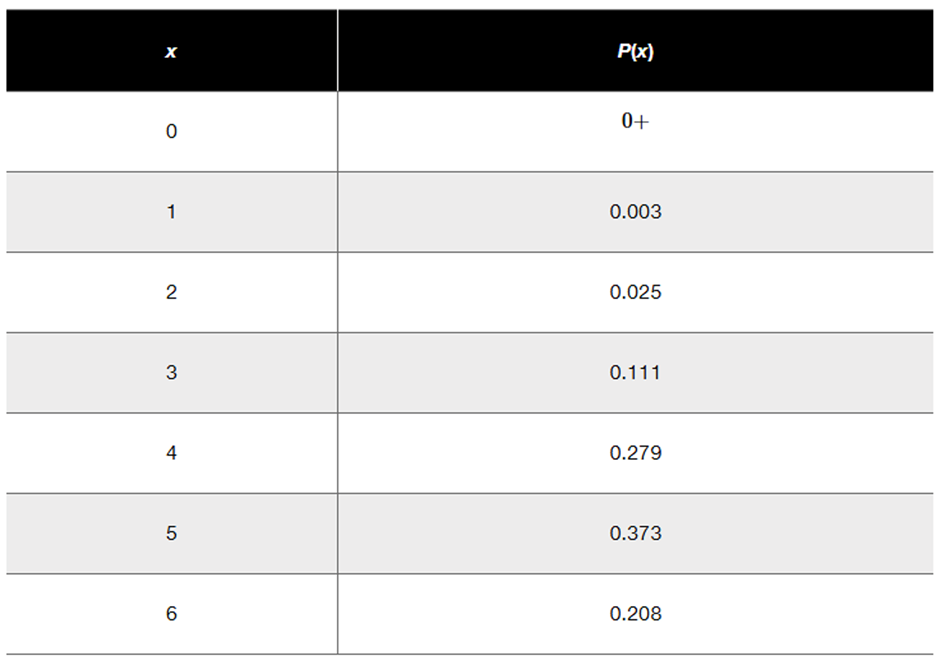Select the cell with x value 1

pyautogui.click(x=171, y=212)
